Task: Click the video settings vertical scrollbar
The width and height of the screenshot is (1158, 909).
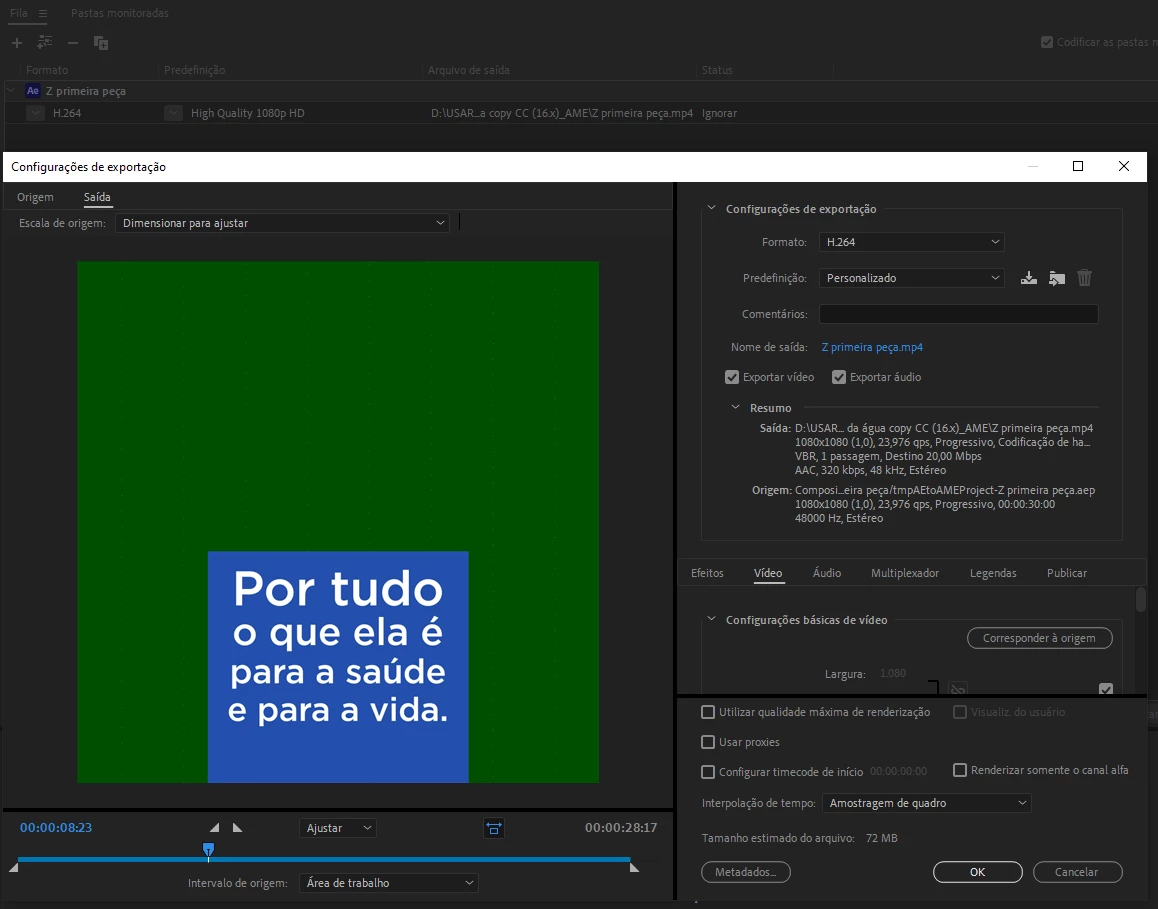Action: pos(1140,599)
